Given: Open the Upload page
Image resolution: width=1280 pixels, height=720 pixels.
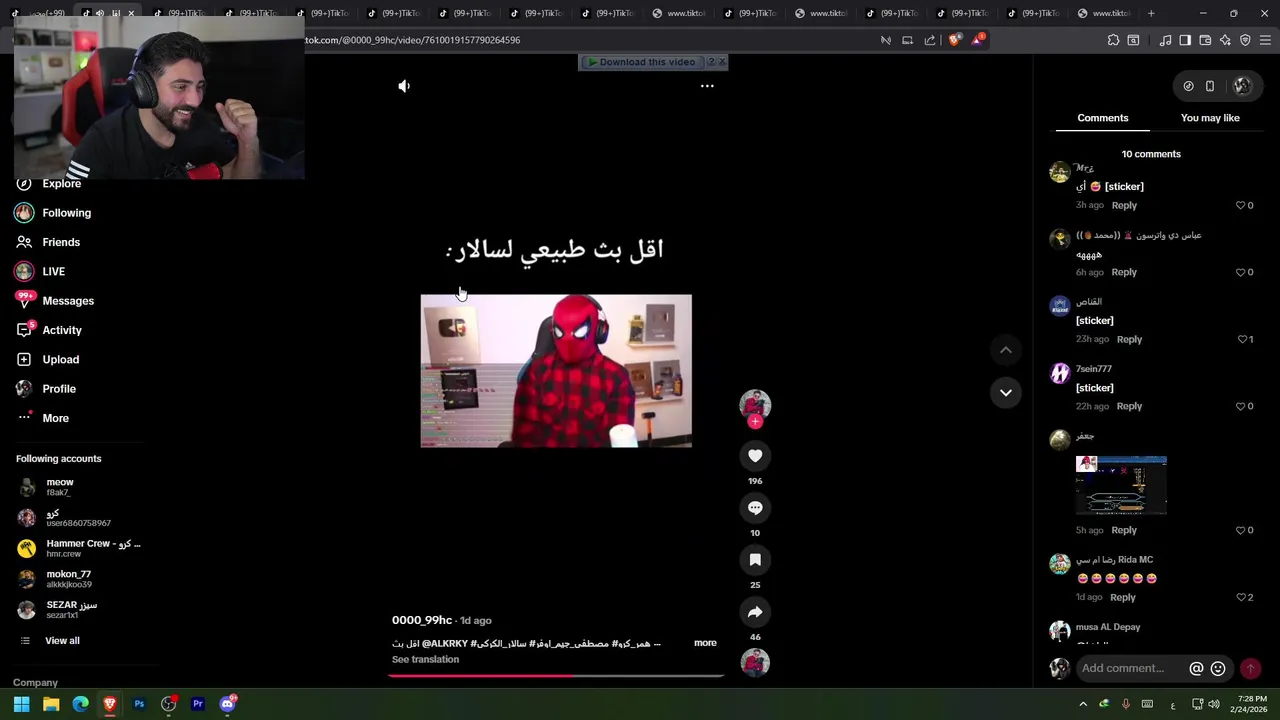Looking at the screenshot, I should click(60, 359).
